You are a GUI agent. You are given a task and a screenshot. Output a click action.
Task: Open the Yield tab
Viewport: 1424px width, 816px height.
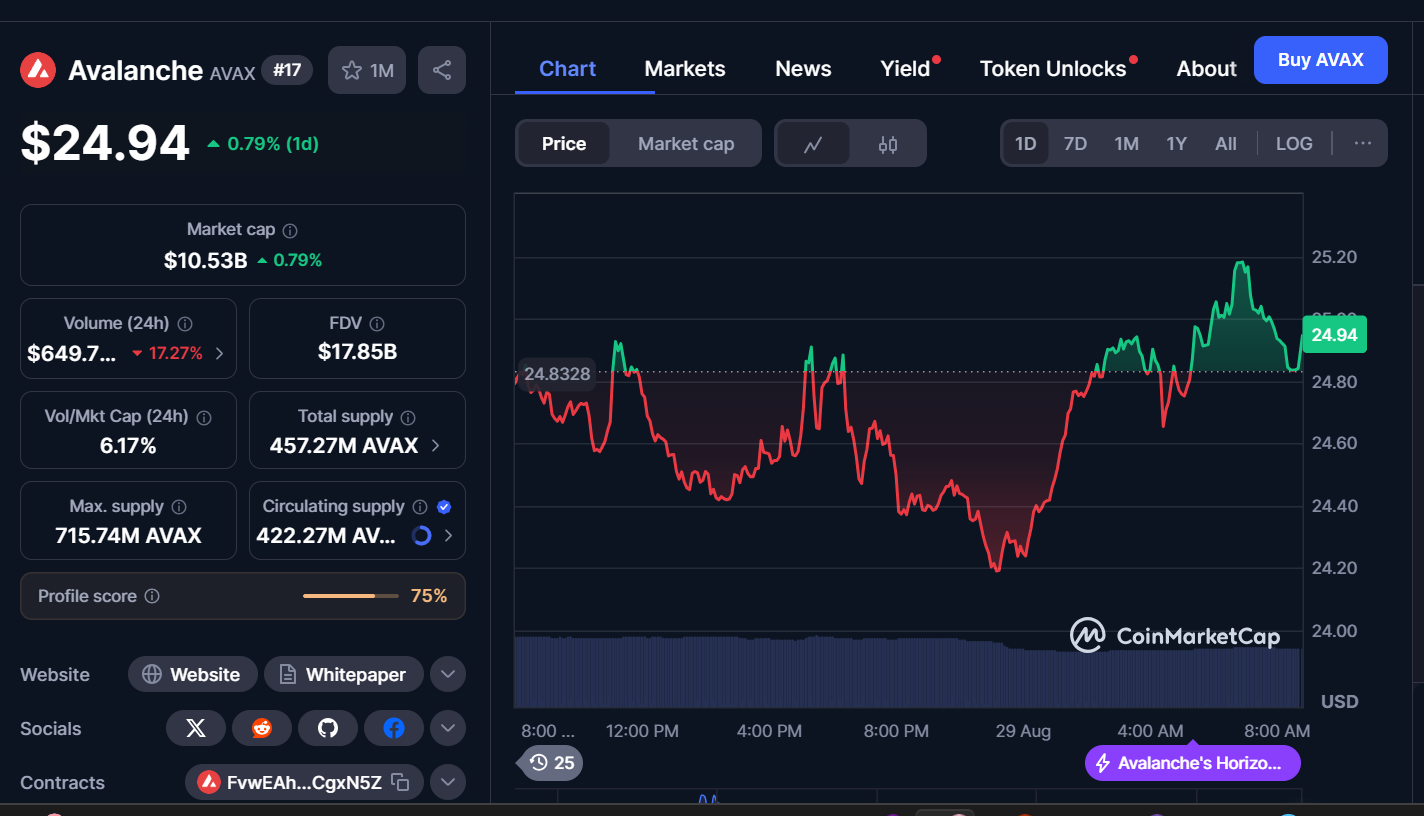pyautogui.click(x=906, y=69)
